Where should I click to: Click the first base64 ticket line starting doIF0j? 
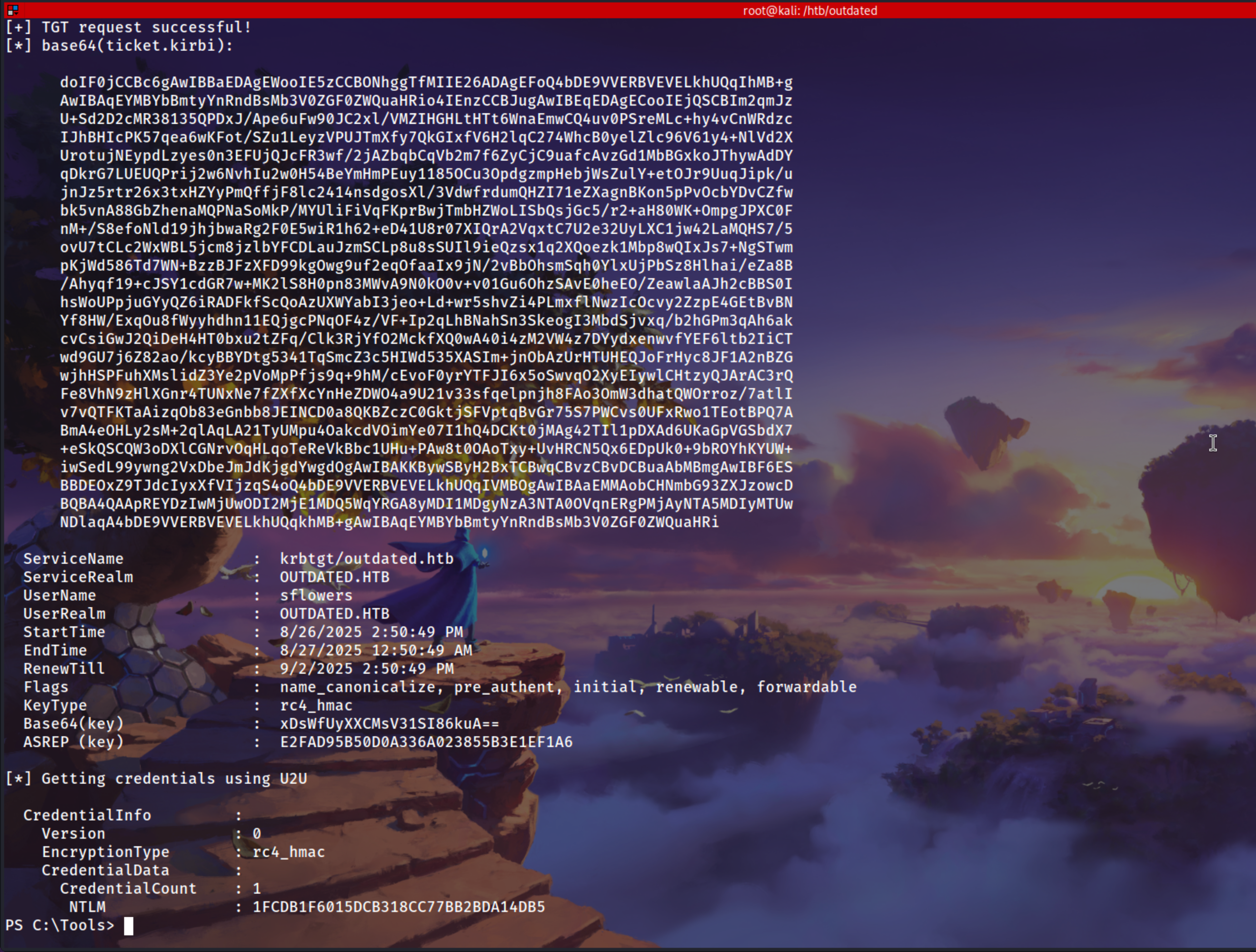click(426, 82)
